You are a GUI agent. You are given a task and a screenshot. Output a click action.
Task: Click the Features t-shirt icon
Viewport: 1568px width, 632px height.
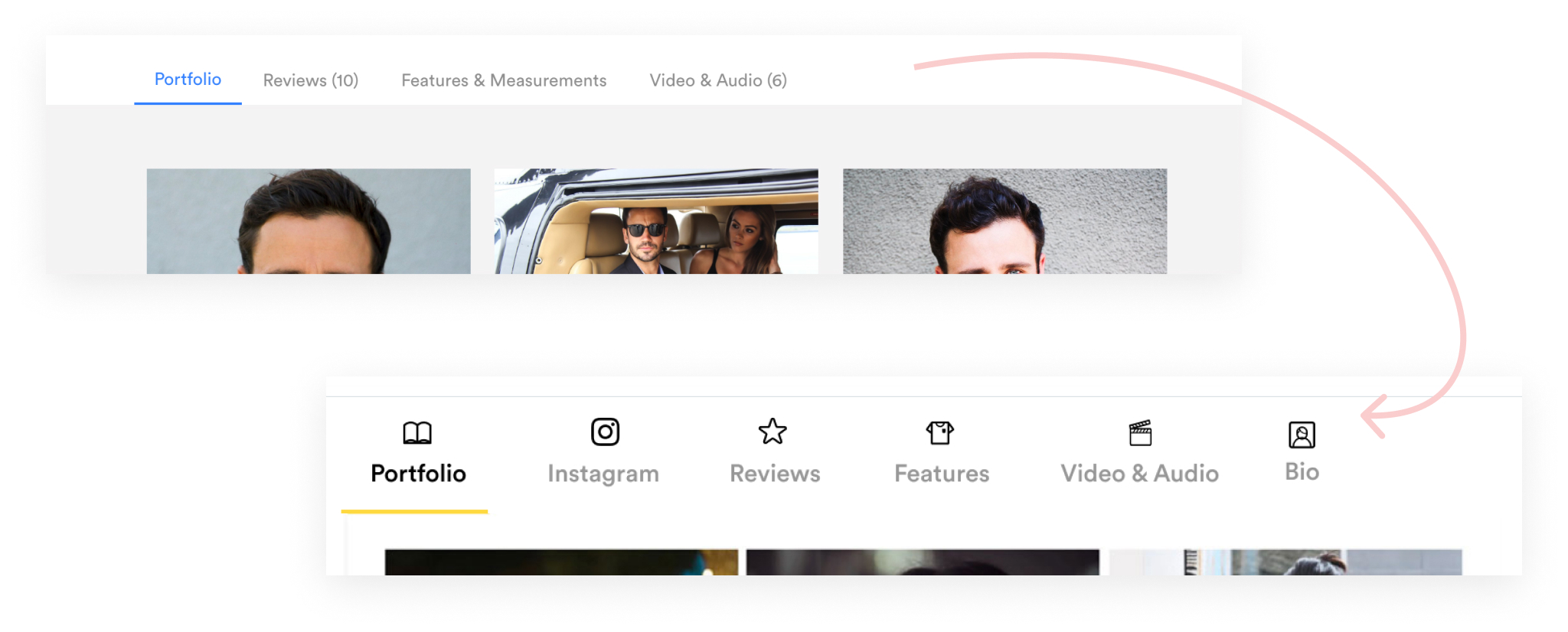point(940,432)
